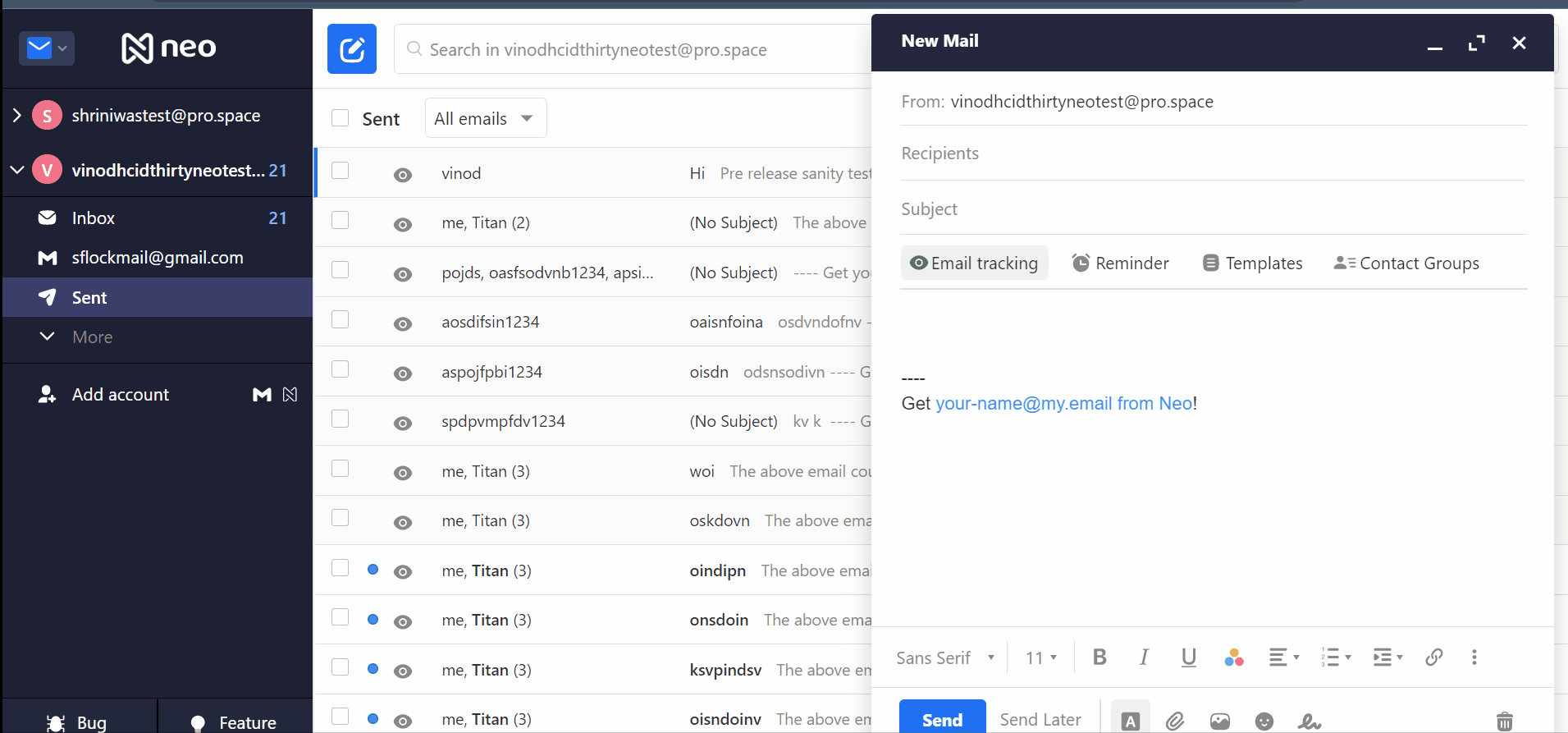Check the select-all Sent checkbox
This screenshot has width=1568, height=733.
coord(341,118)
